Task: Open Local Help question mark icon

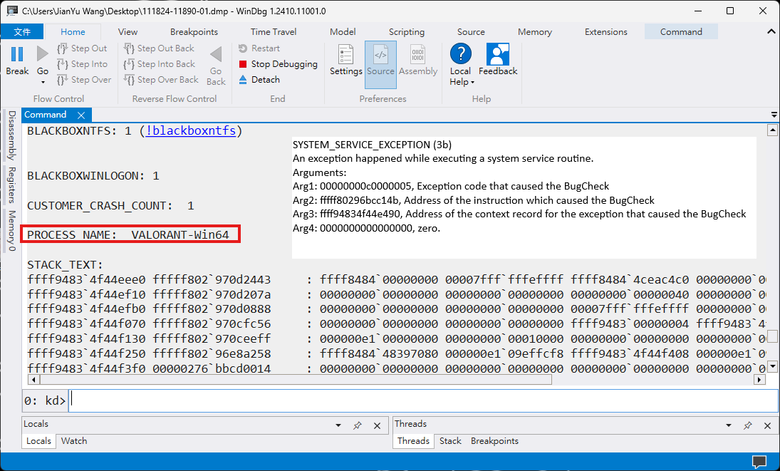Action: (461, 54)
